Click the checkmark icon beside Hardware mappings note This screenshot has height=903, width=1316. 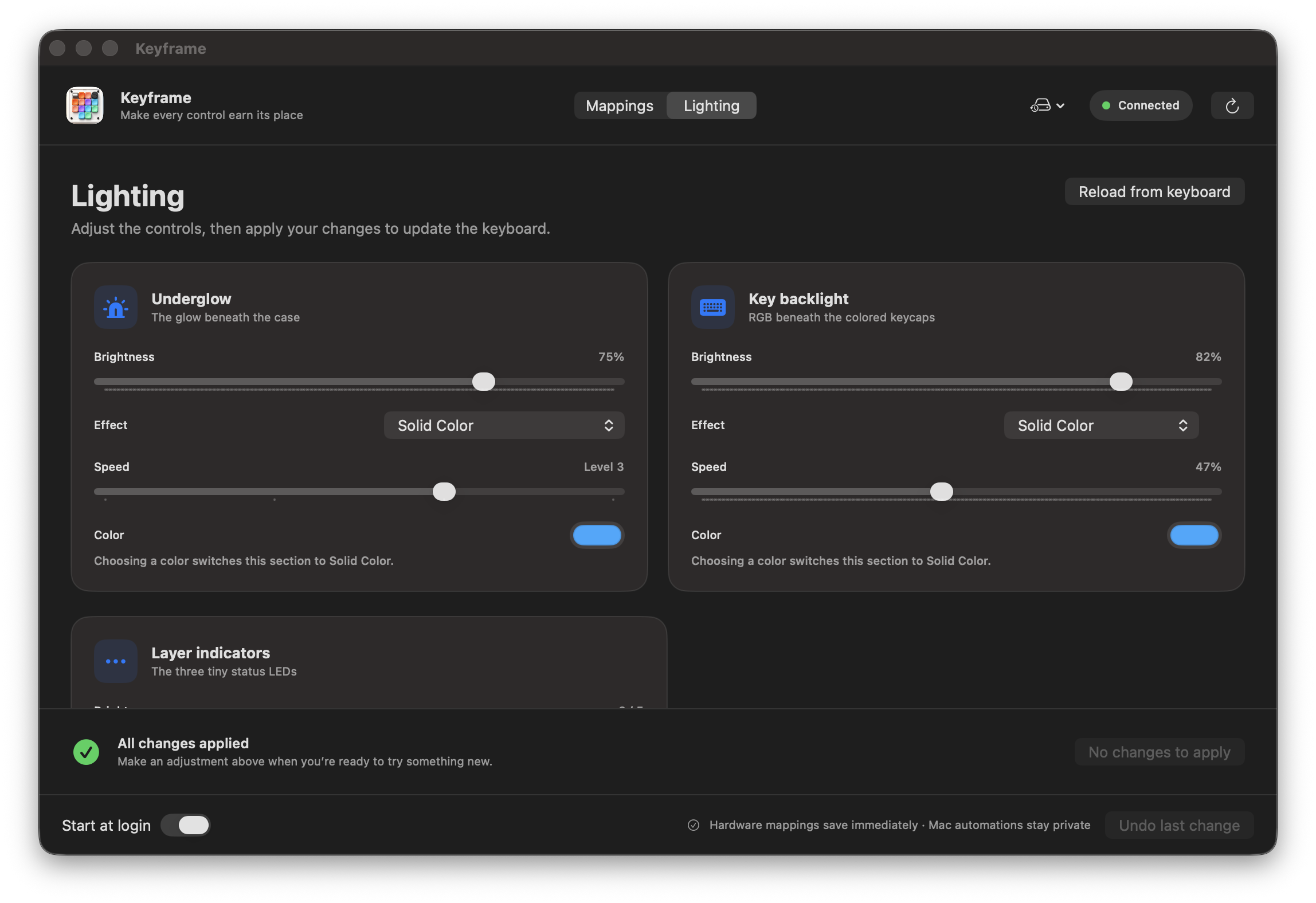tap(694, 825)
